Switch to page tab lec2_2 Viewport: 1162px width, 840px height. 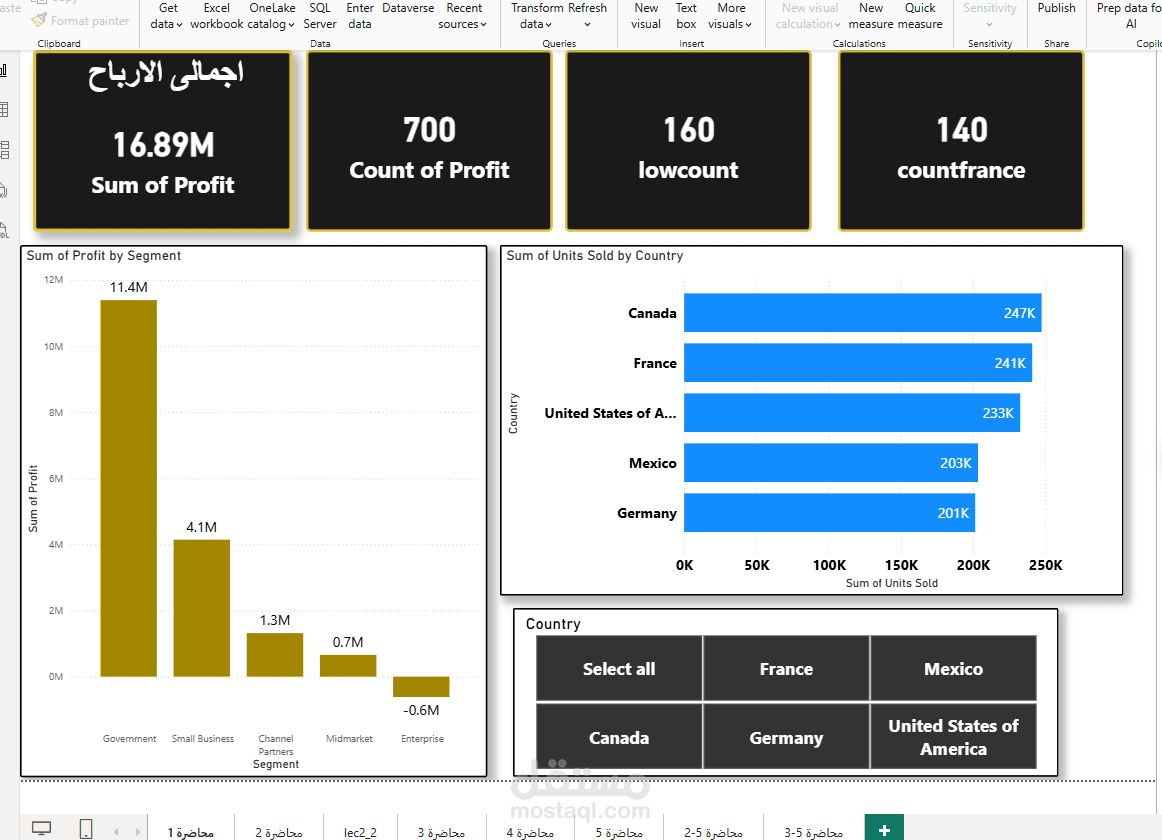pyautogui.click(x=360, y=833)
